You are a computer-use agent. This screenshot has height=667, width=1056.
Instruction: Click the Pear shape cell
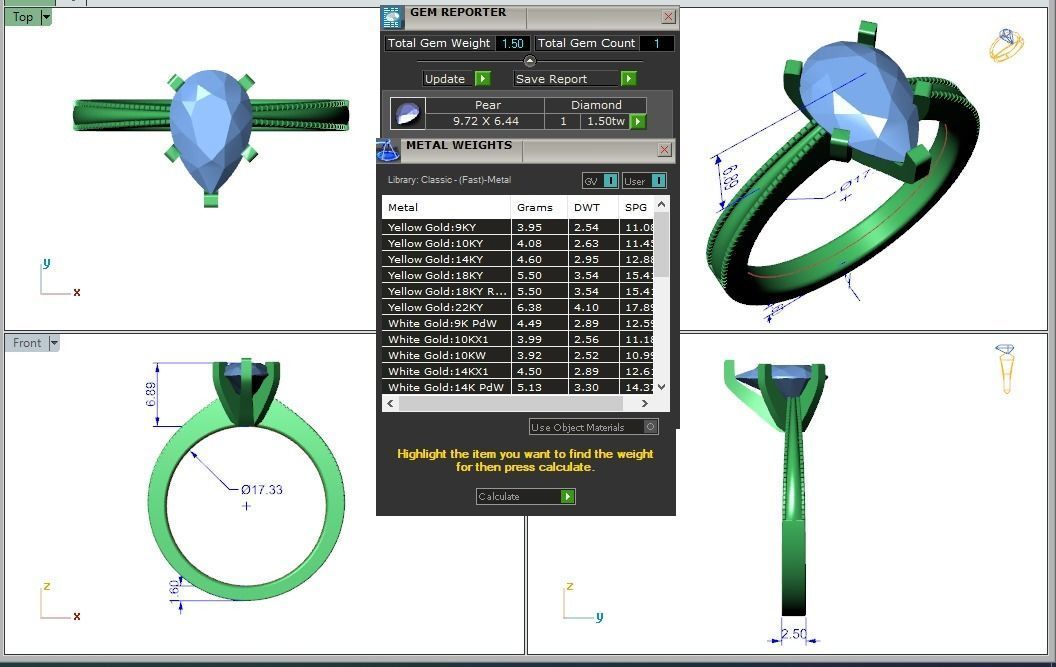coord(485,105)
